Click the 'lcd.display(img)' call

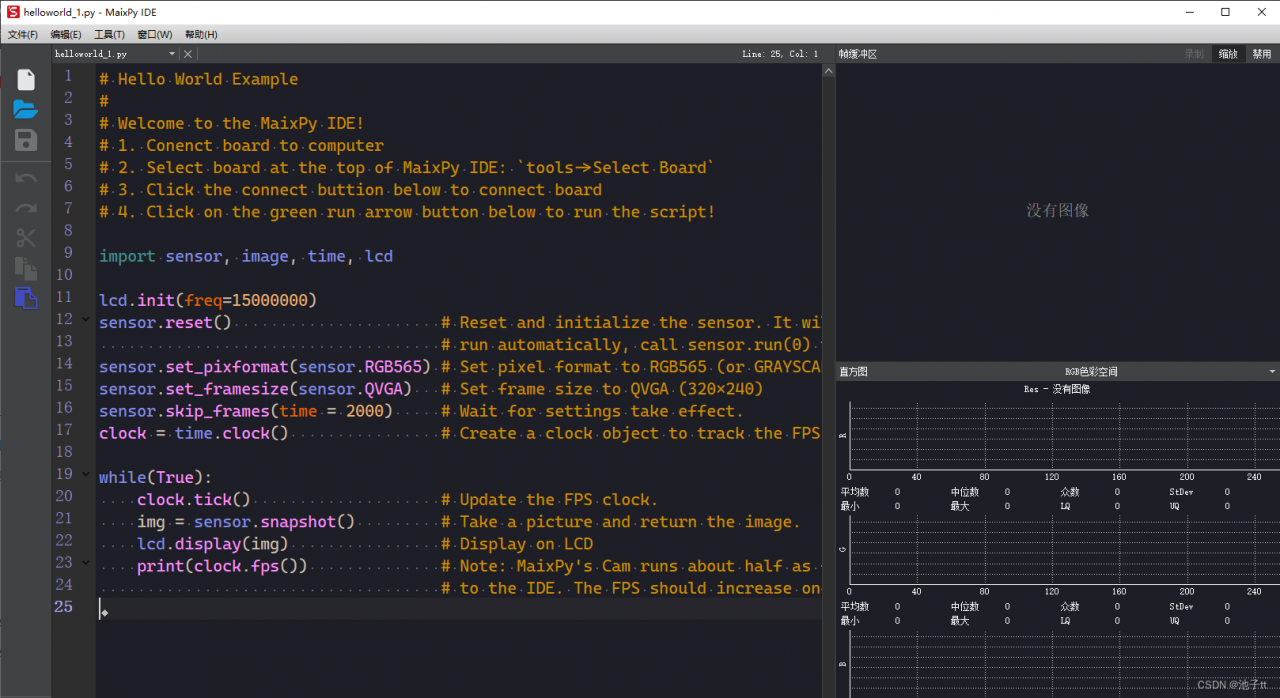[x=213, y=543]
